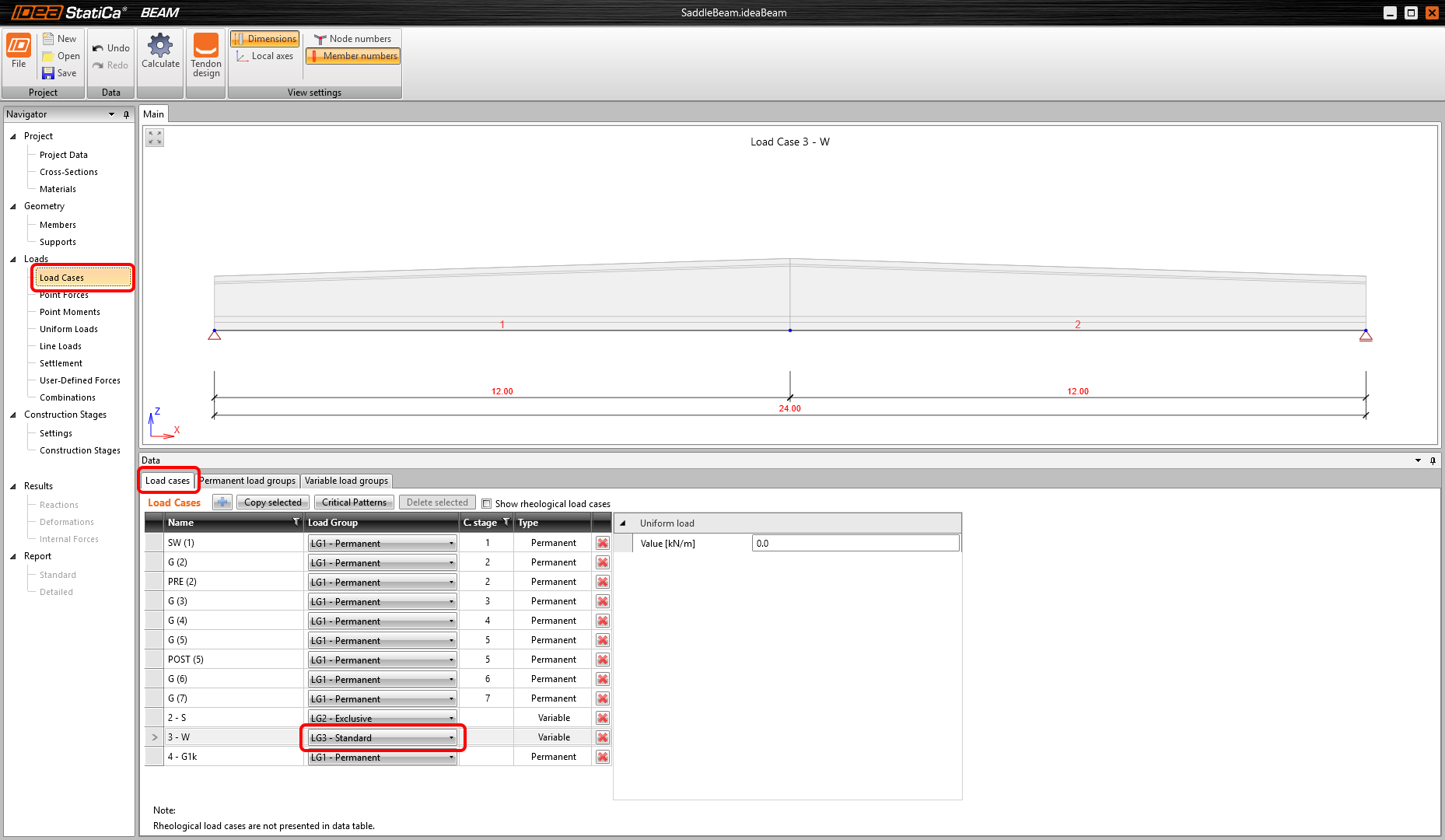Screen dimensions: 1445x840
Task: Open the File menu icon
Action: pyautogui.click(x=19, y=51)
